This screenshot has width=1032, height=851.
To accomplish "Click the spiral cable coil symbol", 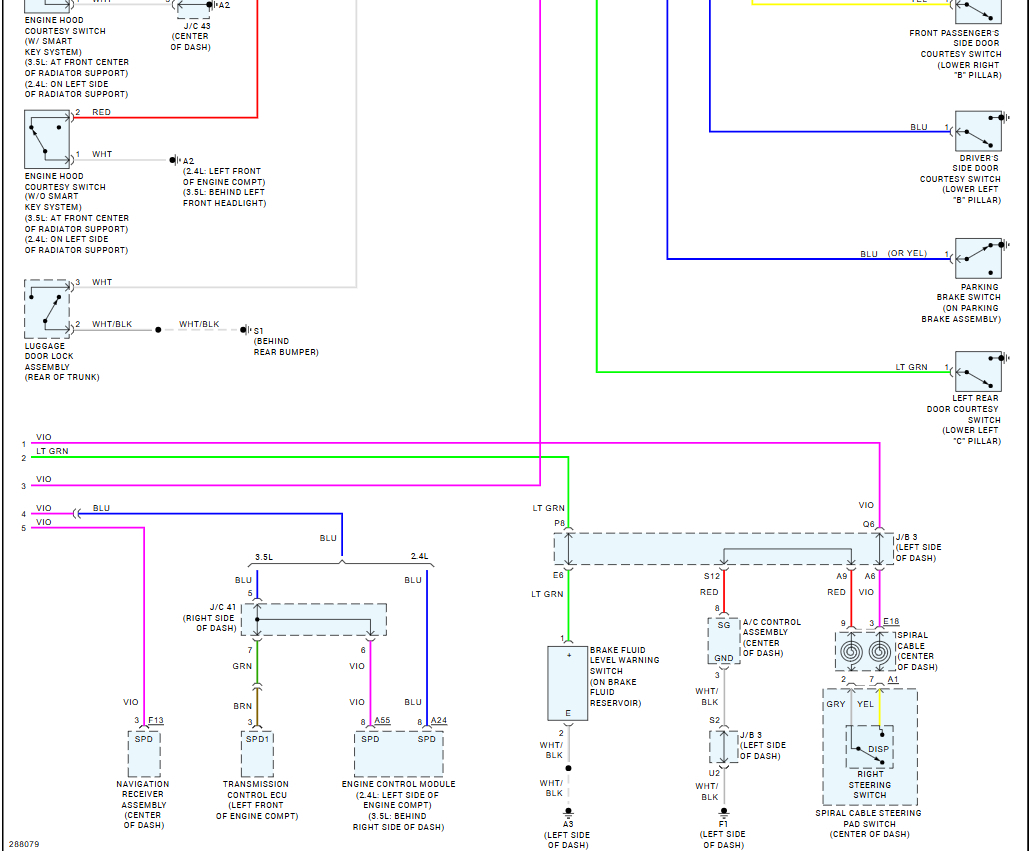I will point(865,652).
